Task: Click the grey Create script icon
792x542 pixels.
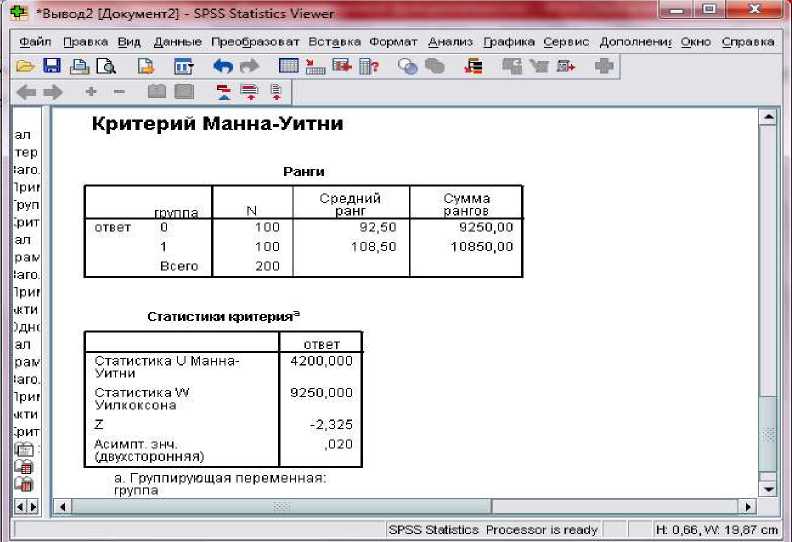Action: point(538,66)
